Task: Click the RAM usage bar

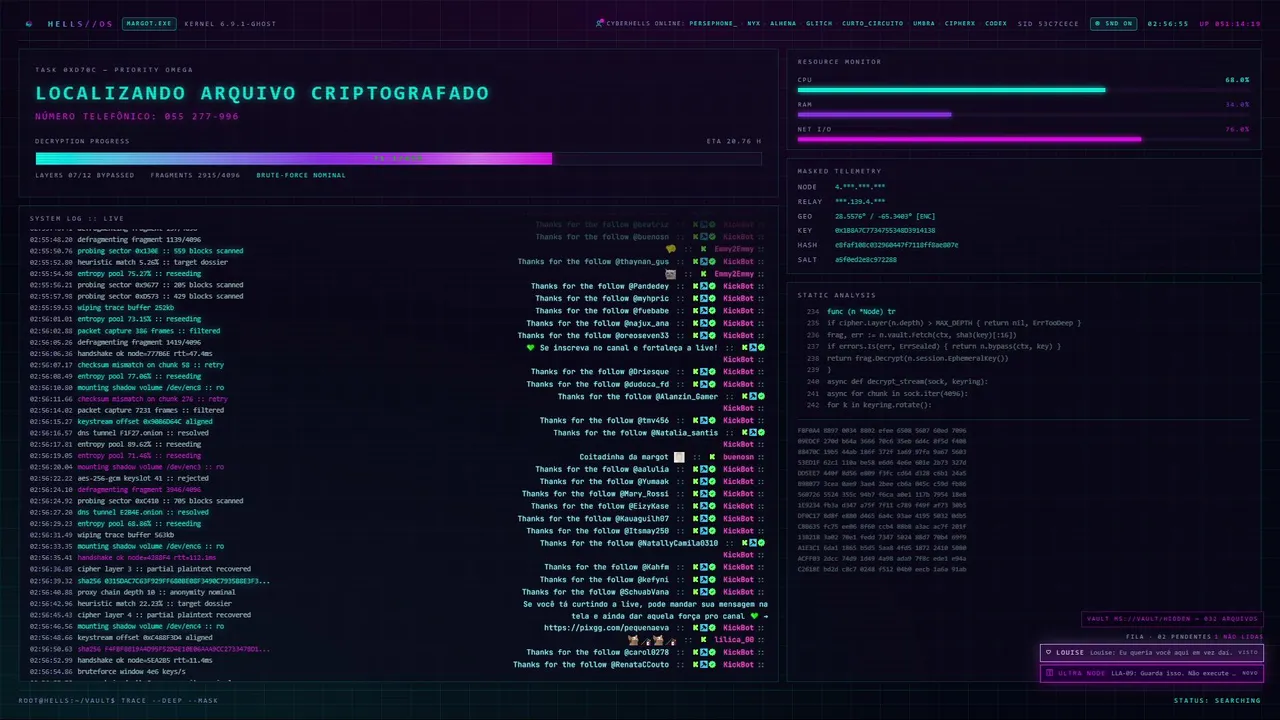Action: 1023,114
